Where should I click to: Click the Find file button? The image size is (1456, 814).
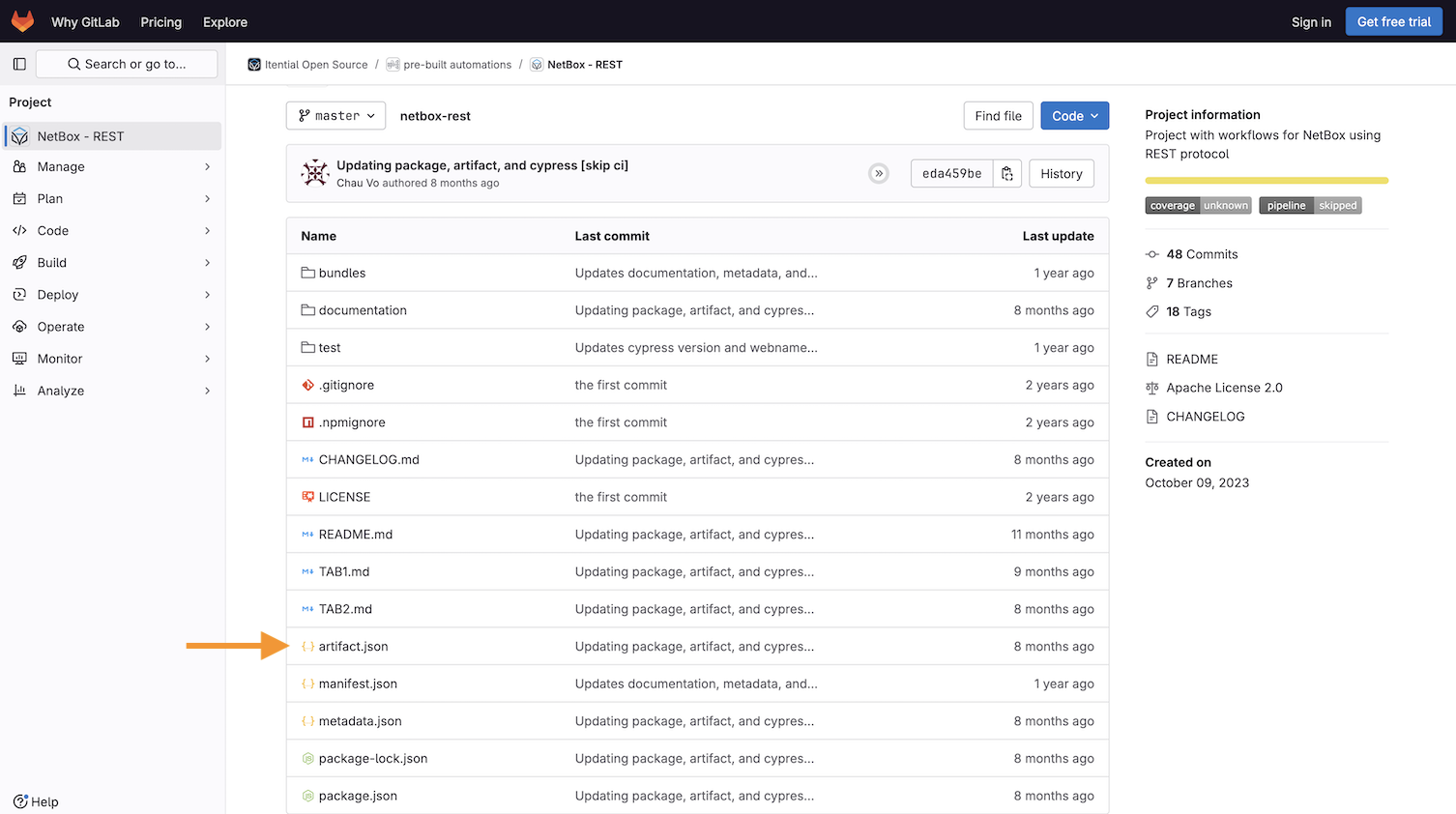pyautogui.click(x=998, y=116)
